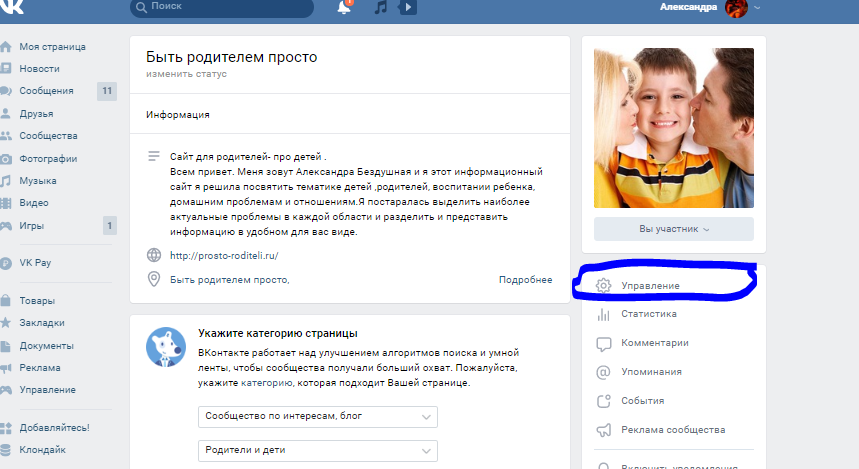The height and width of the screenshot is (469, 859).
Task: Open Реклама сообщества text entry
Action: (673, 430)
